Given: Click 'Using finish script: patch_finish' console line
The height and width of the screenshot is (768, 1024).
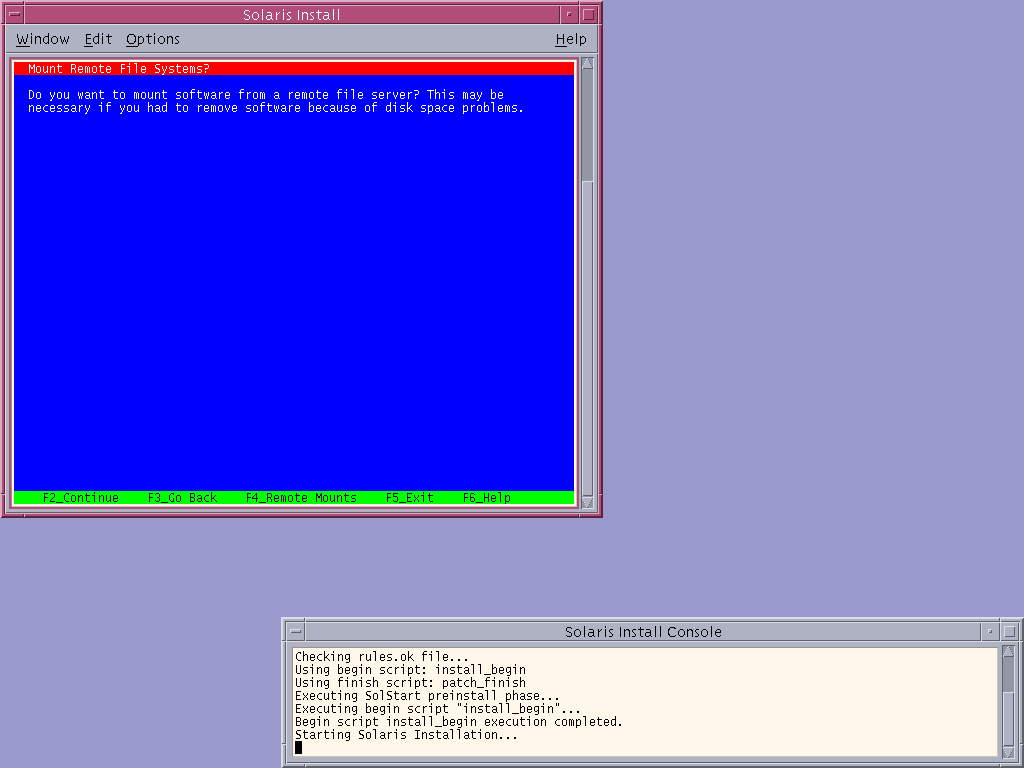Looking at the screenshot, I should tap(410, 682).
